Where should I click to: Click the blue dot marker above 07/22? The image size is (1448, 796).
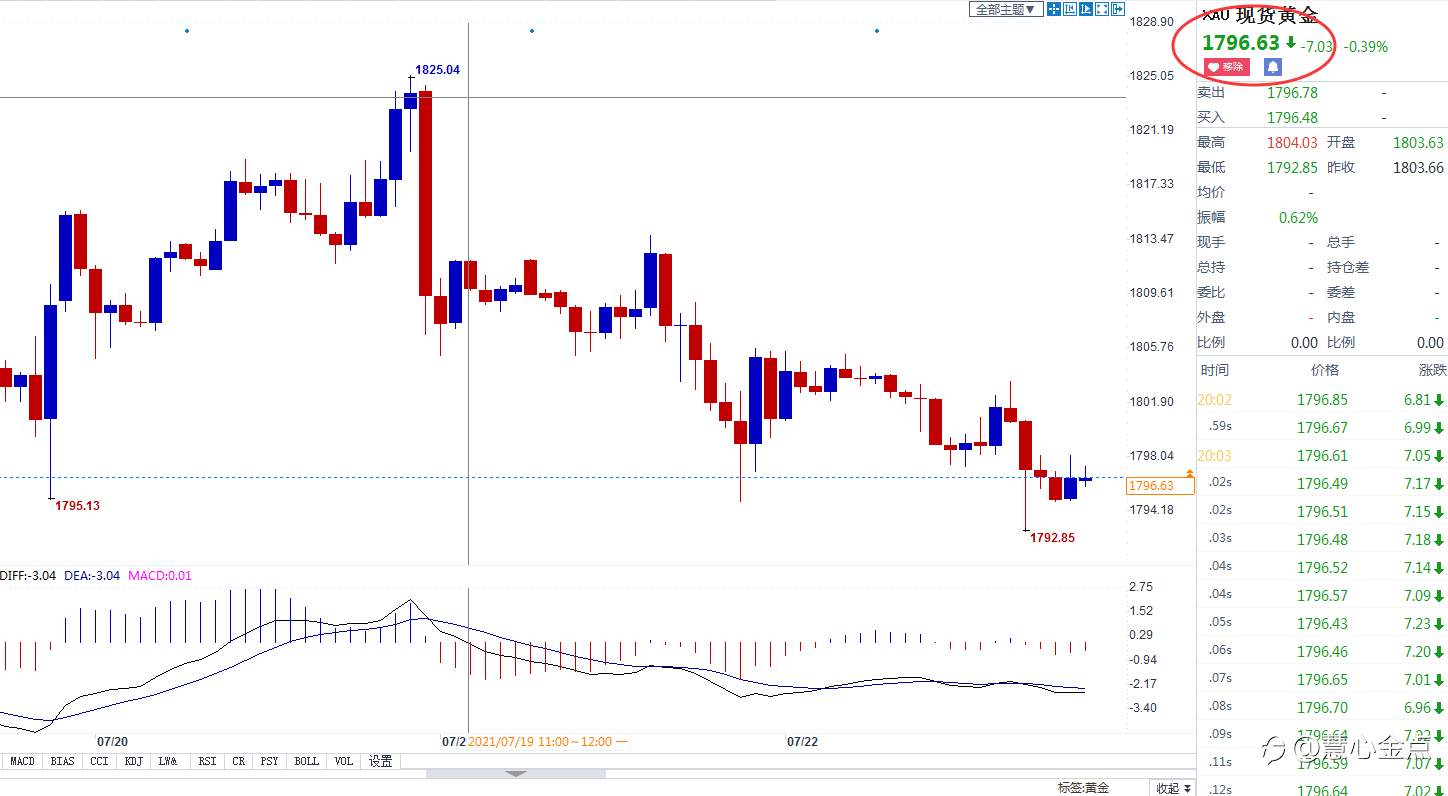point(877,31)
